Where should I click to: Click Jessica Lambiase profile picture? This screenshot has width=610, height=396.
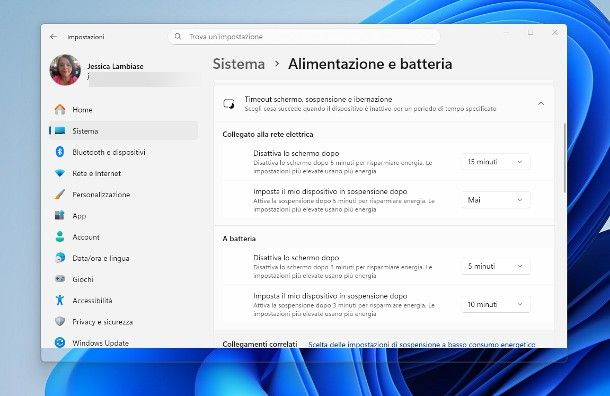coord(65,70)
